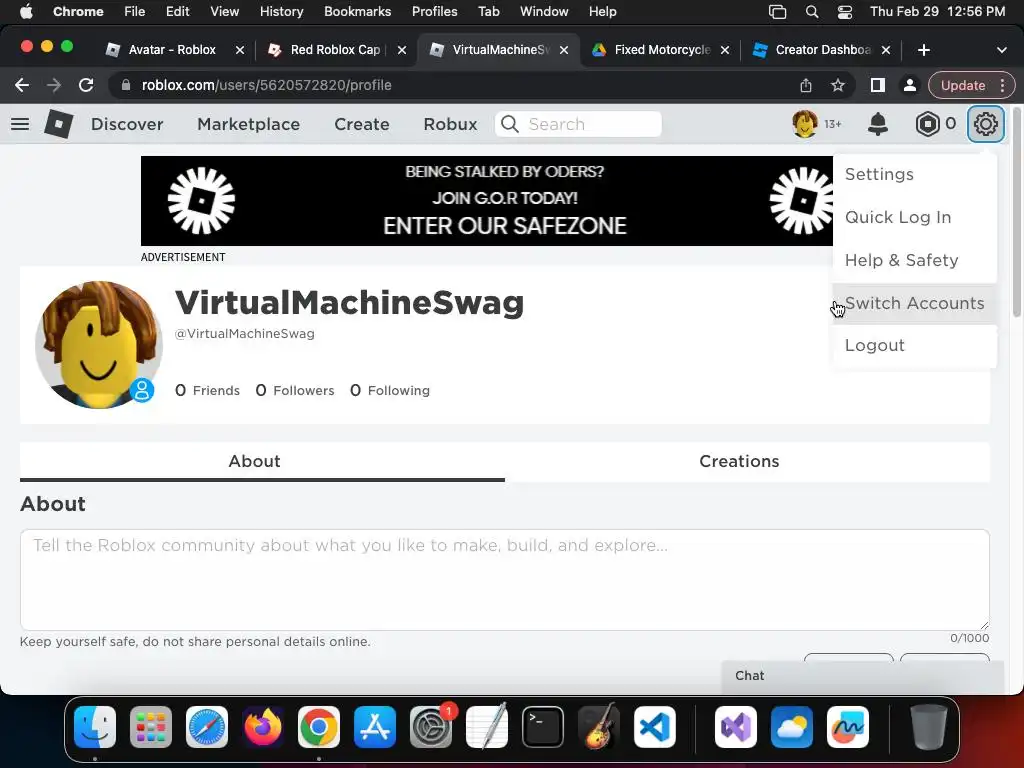View the 0 Following list
This screenshot has width=1024, height=768.
coord(390,391)
